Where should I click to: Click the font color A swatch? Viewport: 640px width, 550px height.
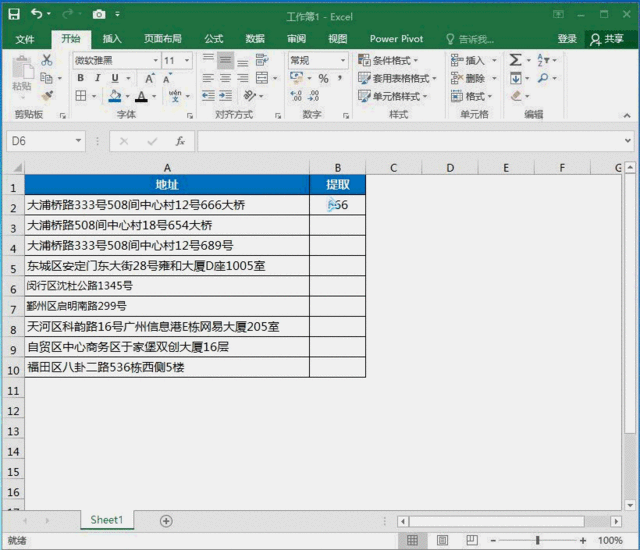coord(141,96)
